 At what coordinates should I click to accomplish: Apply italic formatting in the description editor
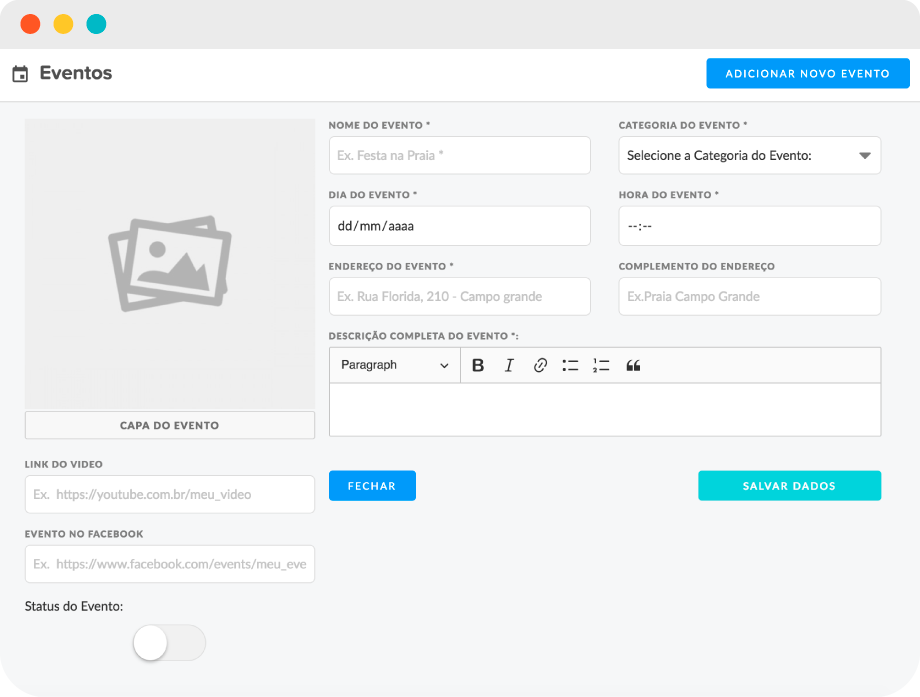pyautogui.click(x=509, y=366)
